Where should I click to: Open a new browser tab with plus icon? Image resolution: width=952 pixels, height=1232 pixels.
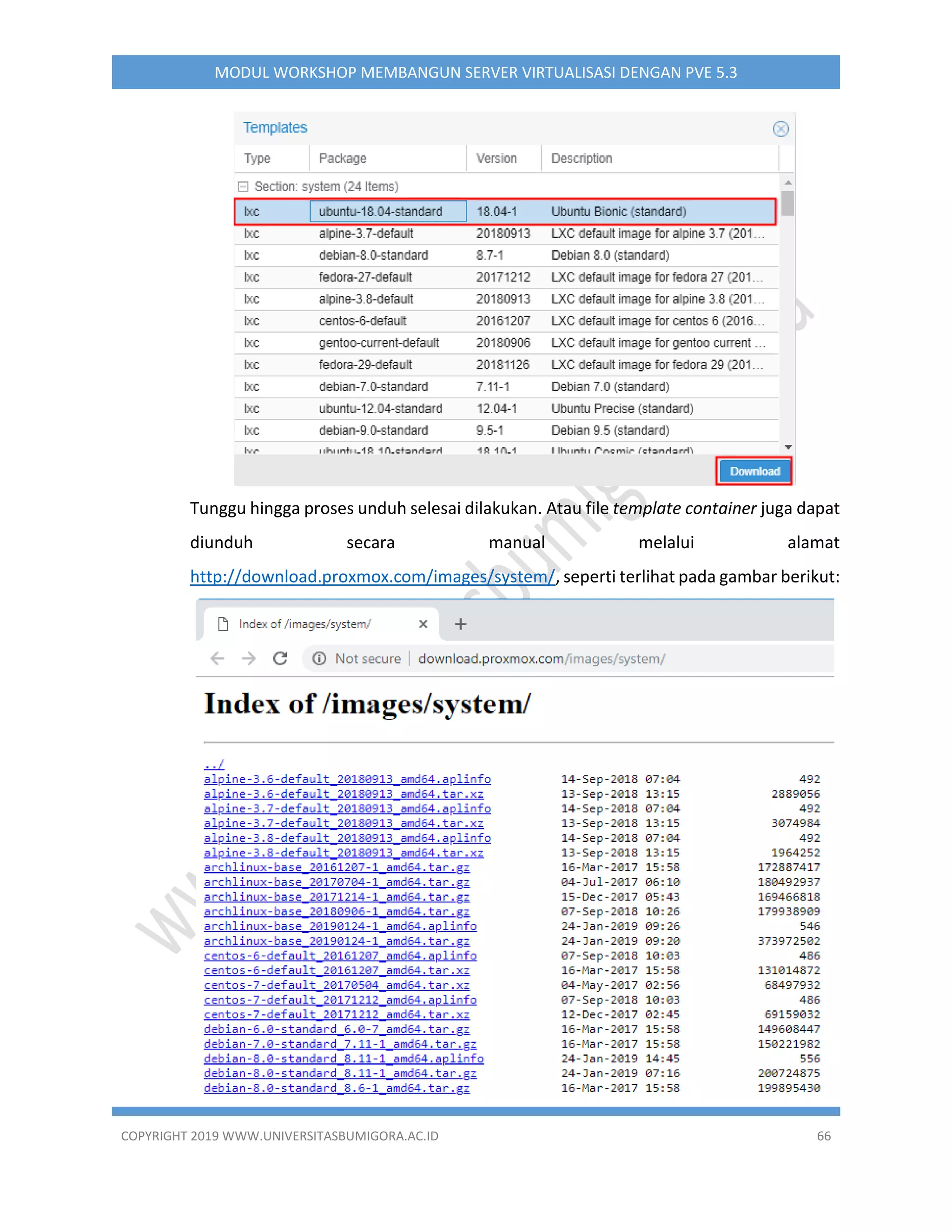[460, 624]
